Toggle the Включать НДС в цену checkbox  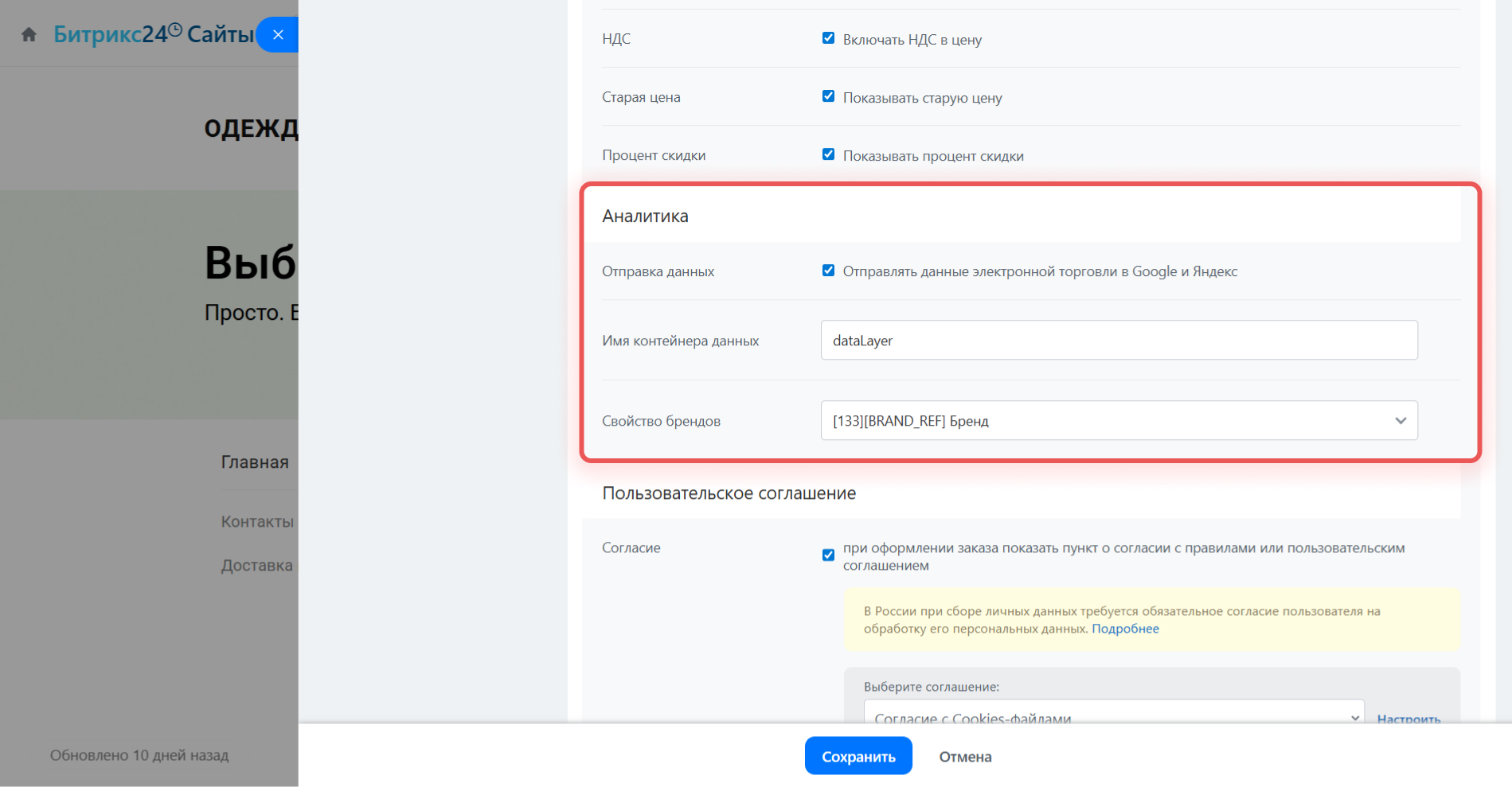[x=828, y=38]
